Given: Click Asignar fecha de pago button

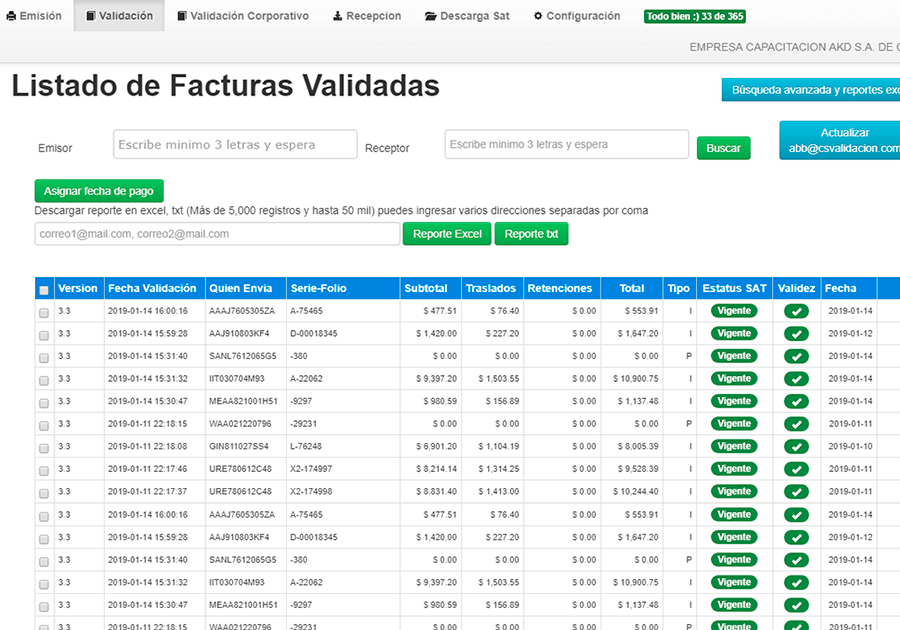Looking at the screenshot, I should [99, 191].
